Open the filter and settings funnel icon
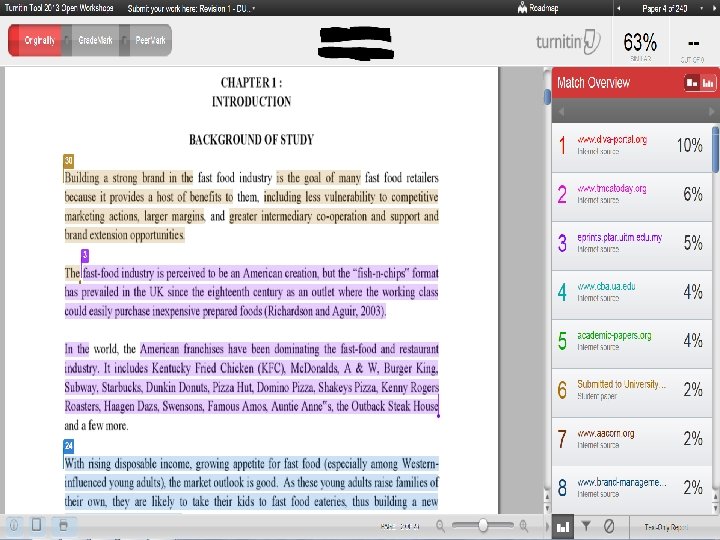Viewport: 720px width, 540px height. [x=586, y=526]
